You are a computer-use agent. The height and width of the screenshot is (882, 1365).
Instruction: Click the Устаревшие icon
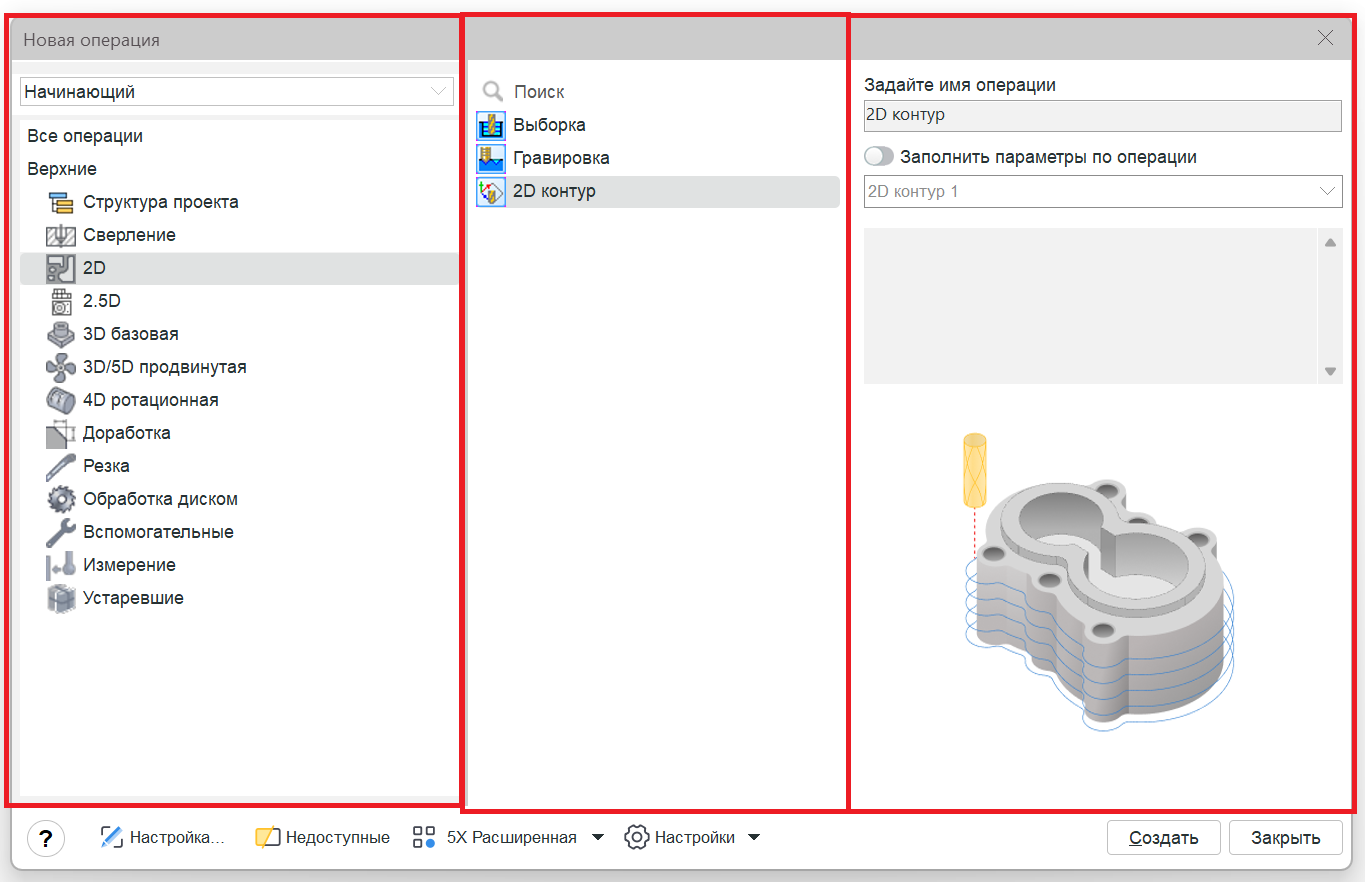tap(61, 599)
